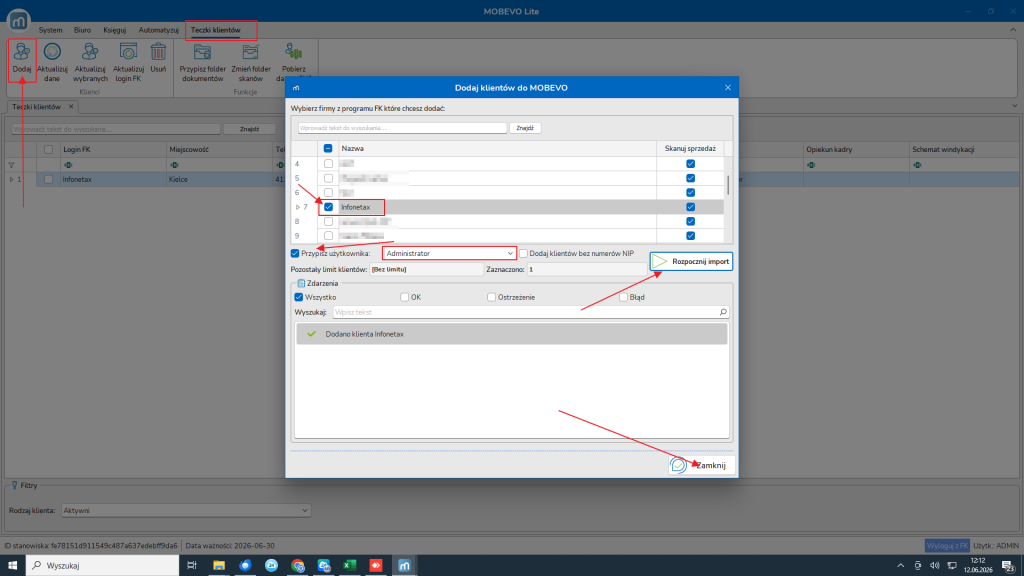Open the Automatyzuj menu

pos(158,30)
